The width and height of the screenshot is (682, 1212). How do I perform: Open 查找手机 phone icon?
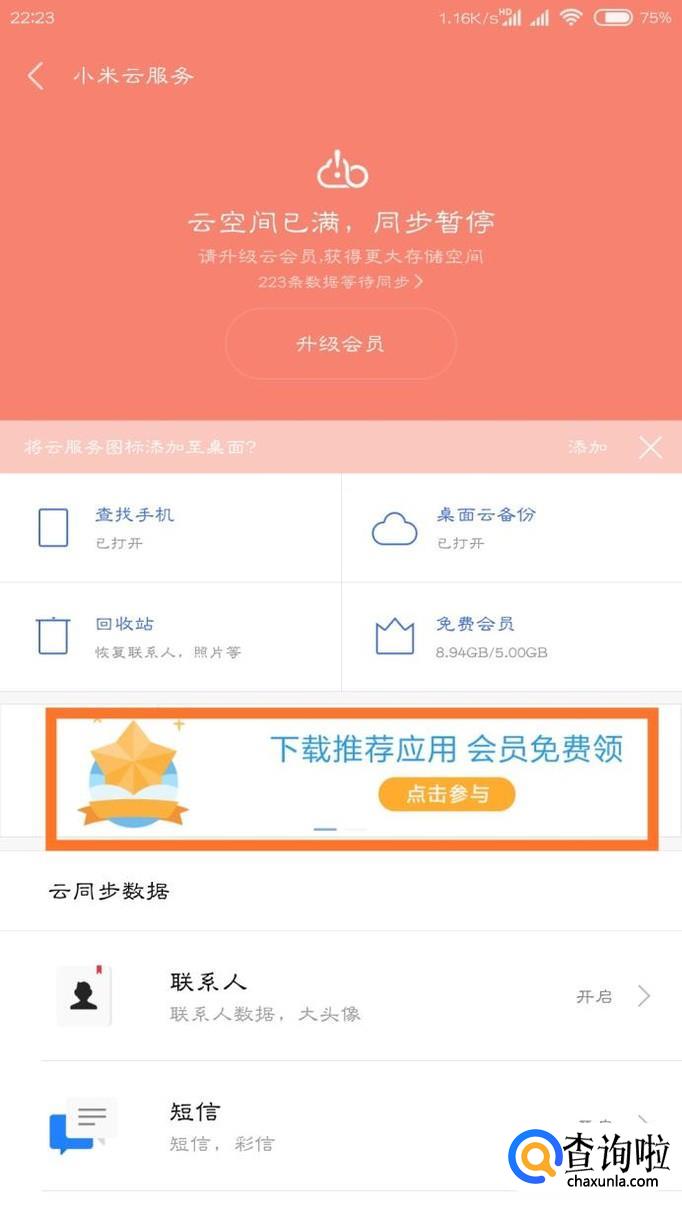53,527
